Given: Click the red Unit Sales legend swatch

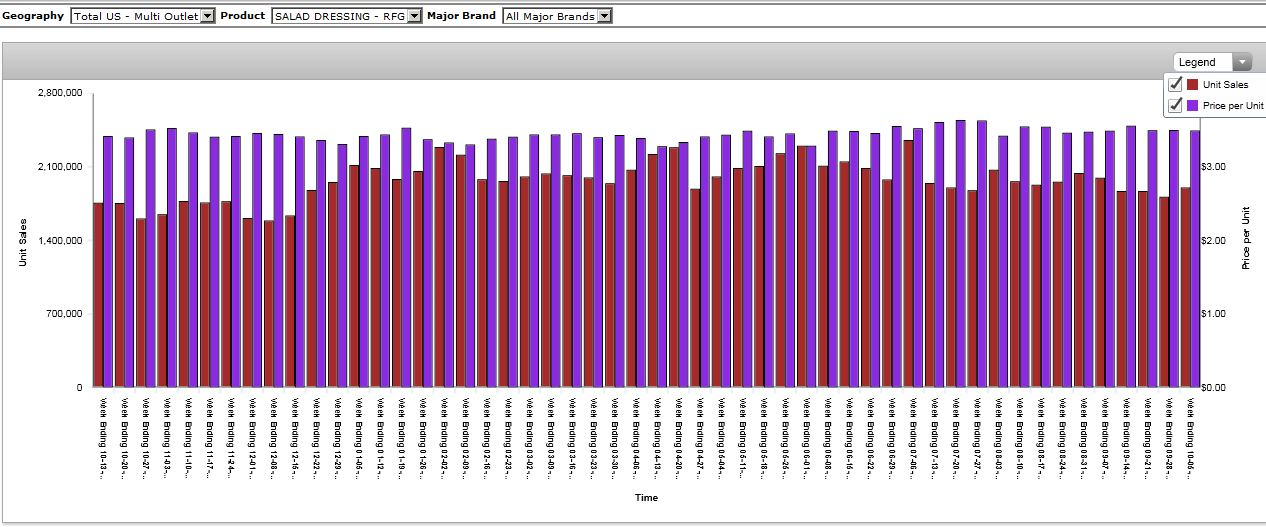Looking at the screenshot, I should (1192, 85).
